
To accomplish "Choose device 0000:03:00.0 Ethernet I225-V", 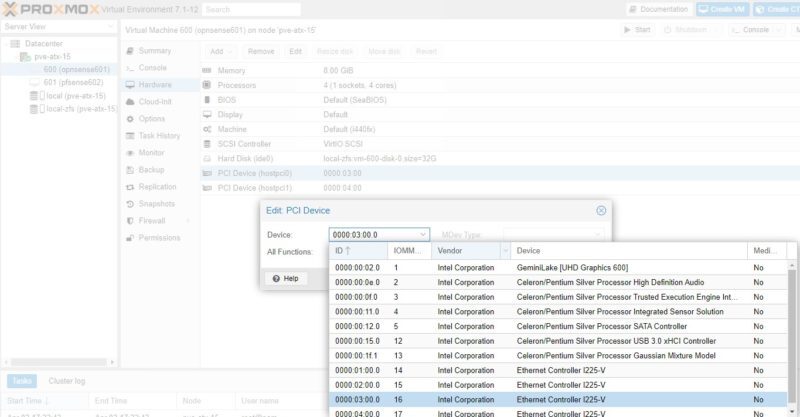I will tap(558, 400).
